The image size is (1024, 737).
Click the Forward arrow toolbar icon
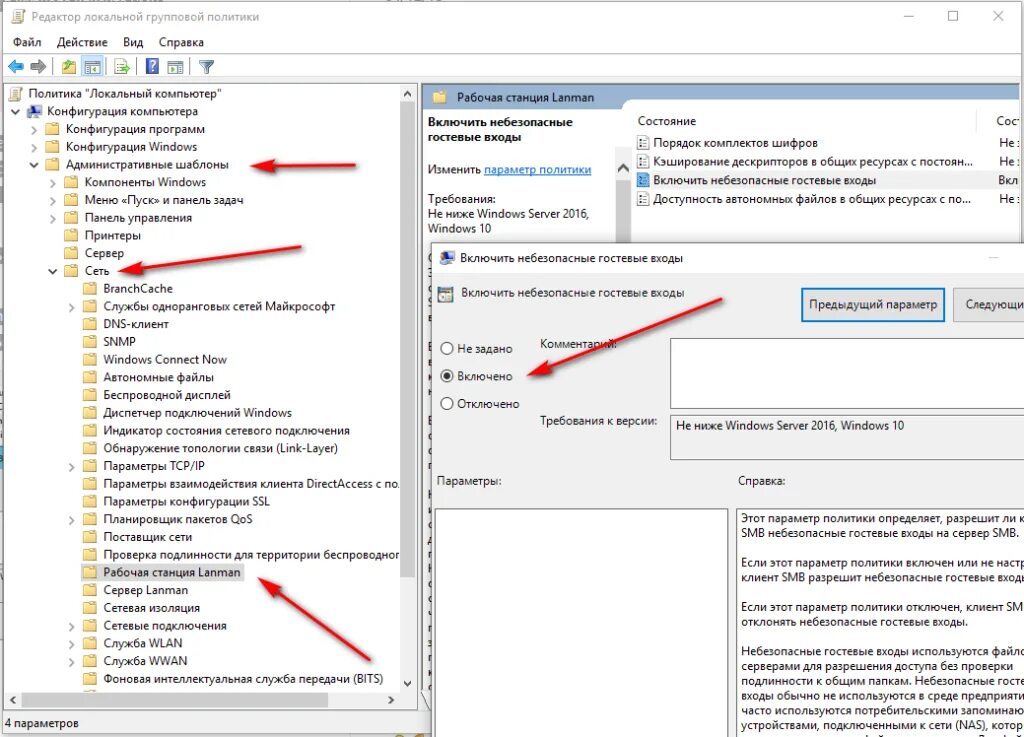(x=39, y=67)
